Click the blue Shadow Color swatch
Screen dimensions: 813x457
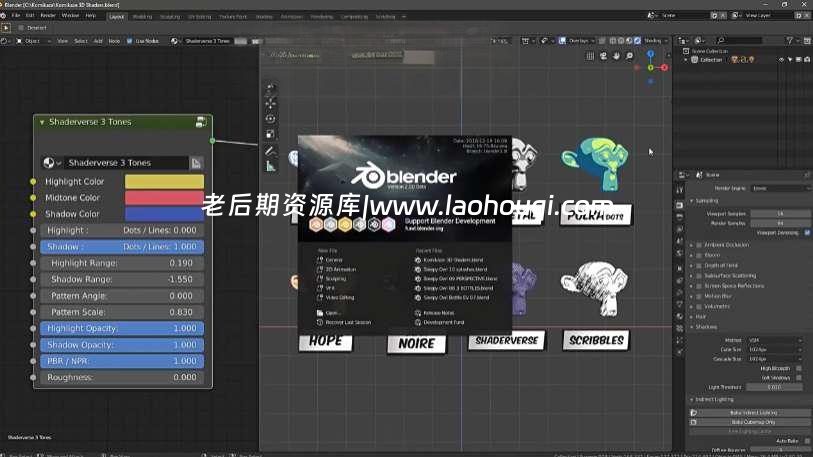point(164,214)
